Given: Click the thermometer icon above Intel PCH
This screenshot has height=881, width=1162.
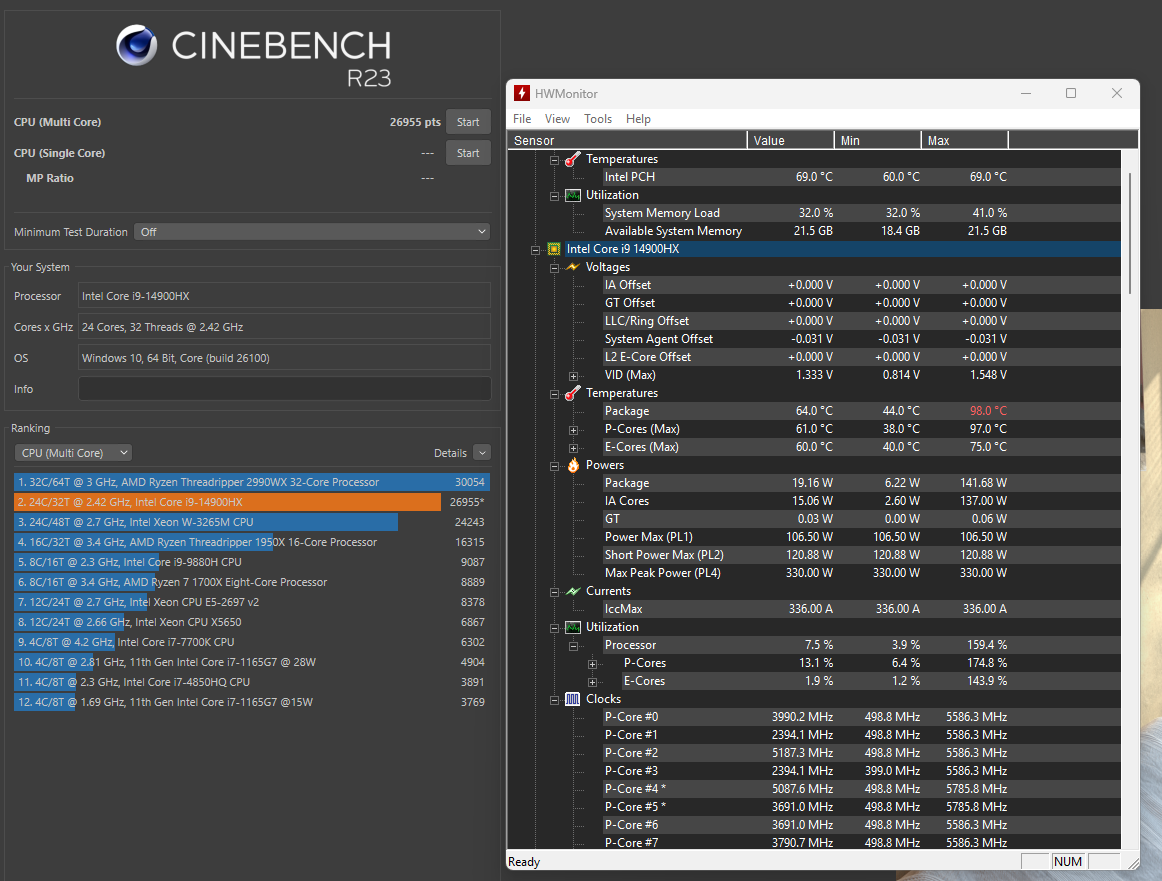Looking at the screenshot, I should click(x=573, y=159).
